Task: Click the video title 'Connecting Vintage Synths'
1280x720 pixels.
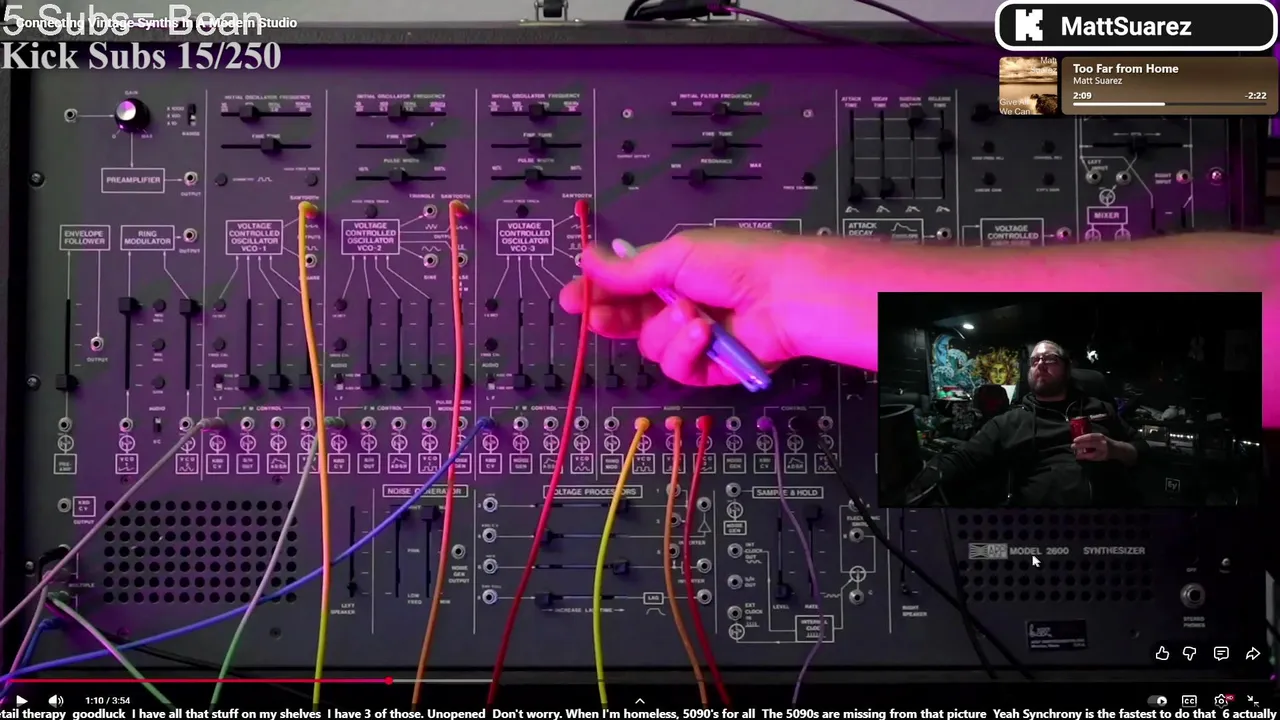Action: [x=156, y=23]
